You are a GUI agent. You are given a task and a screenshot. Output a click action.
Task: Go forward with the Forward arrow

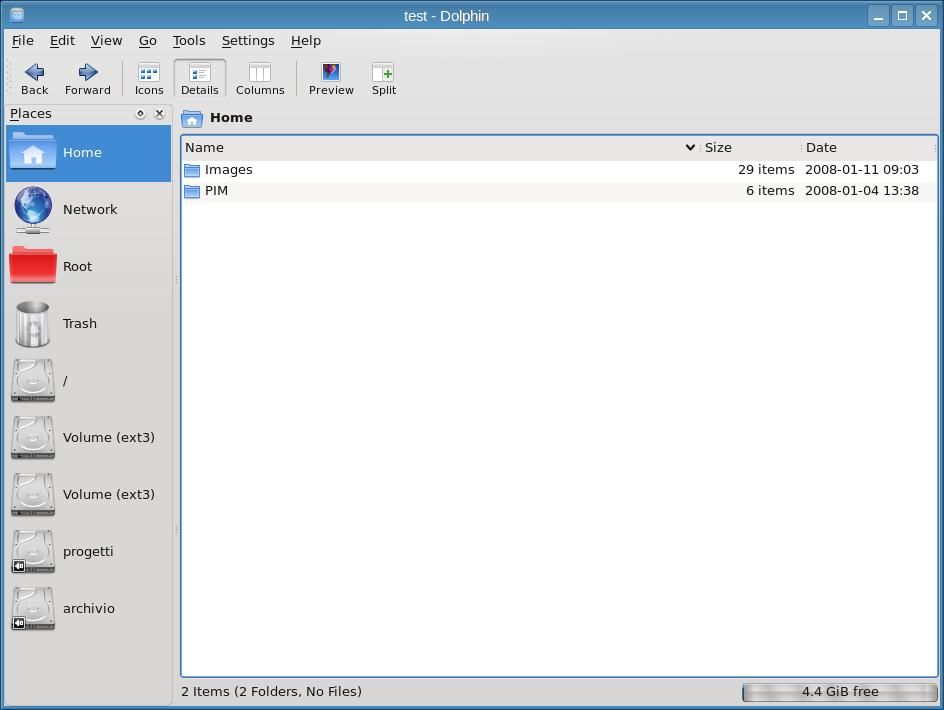pyautogui.click(x=88, y=79)
